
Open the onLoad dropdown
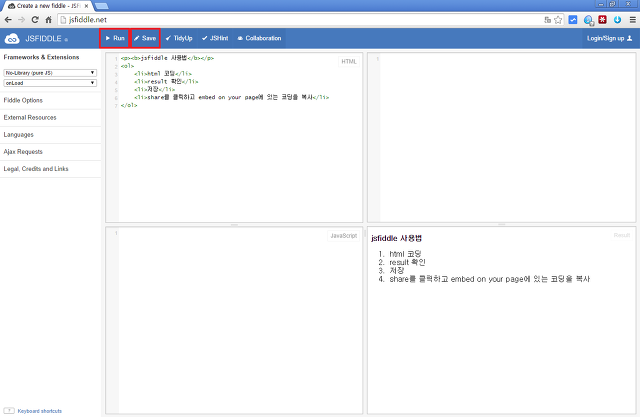(x=50, y=83)
